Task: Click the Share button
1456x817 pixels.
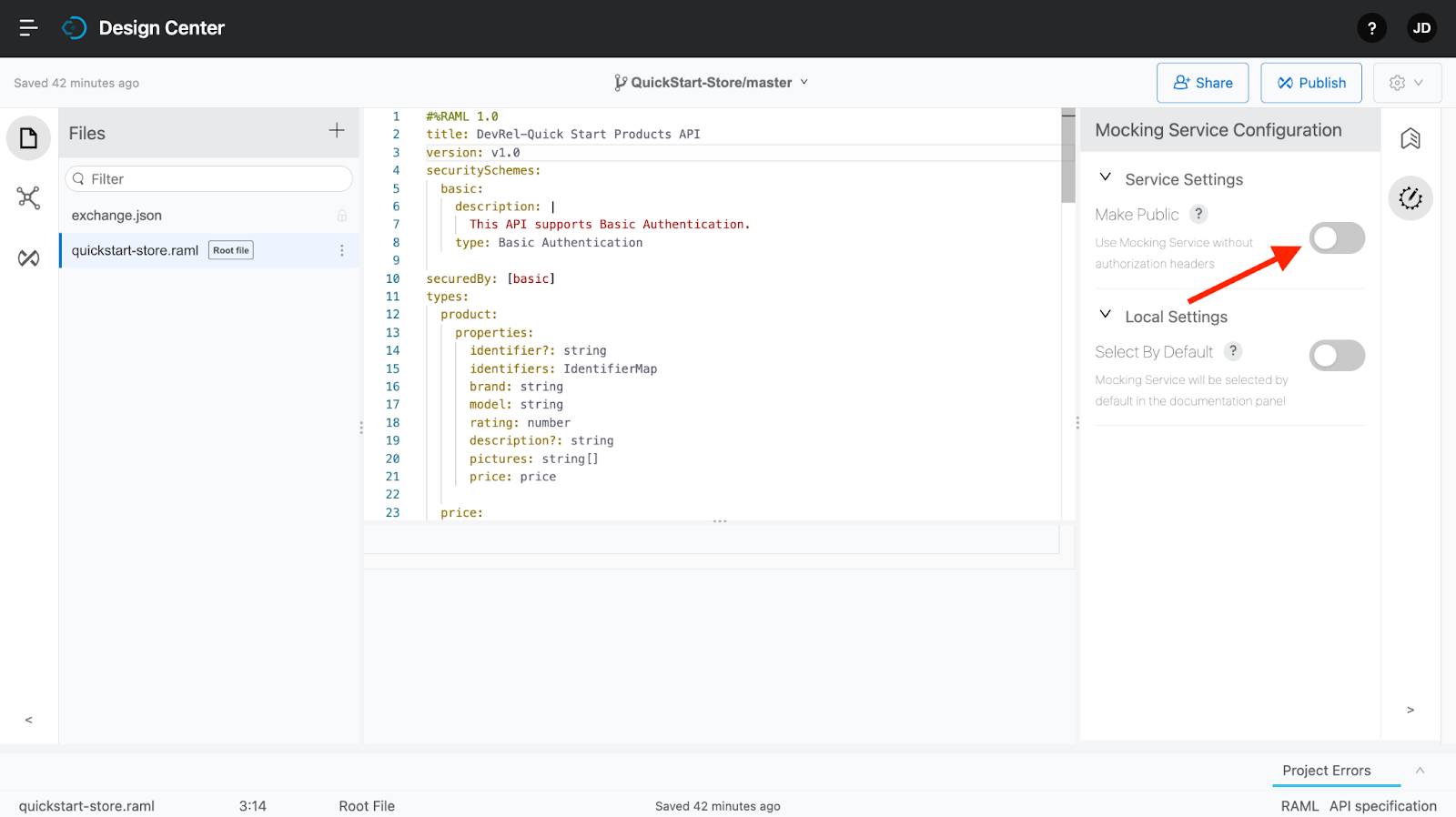Action: (1203, 83)
